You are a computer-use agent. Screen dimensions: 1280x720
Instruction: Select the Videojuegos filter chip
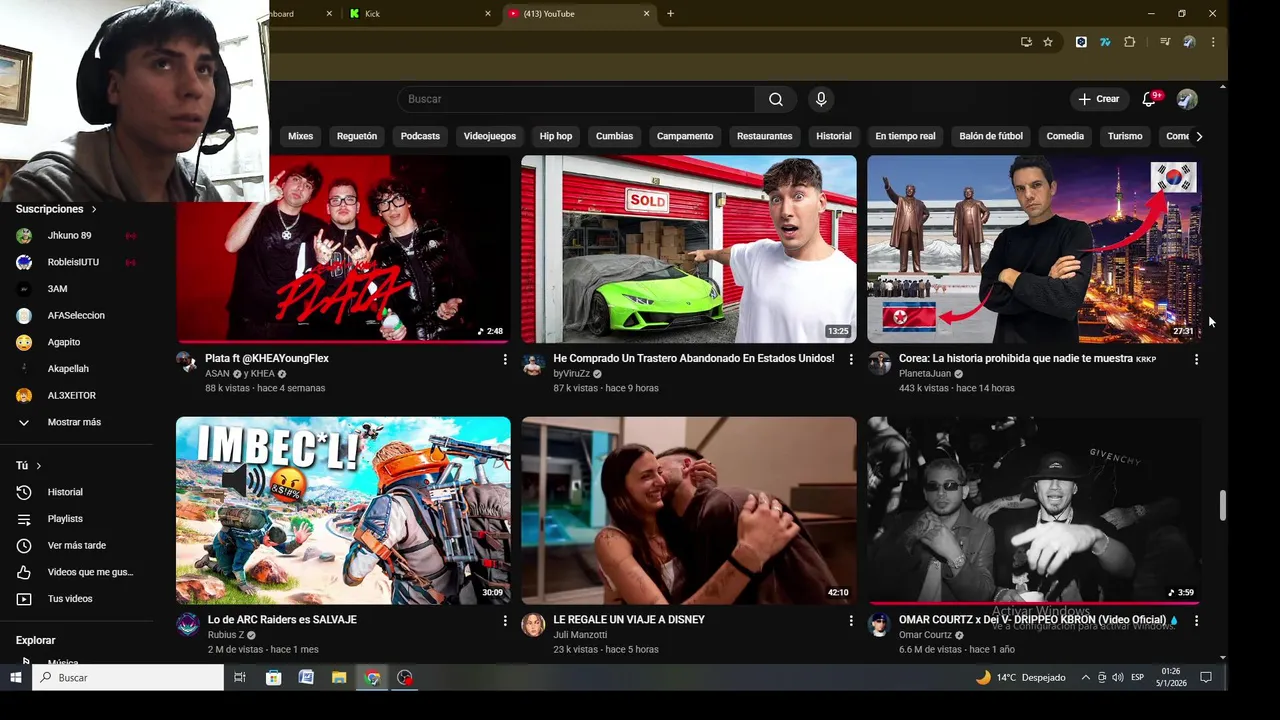490,136
